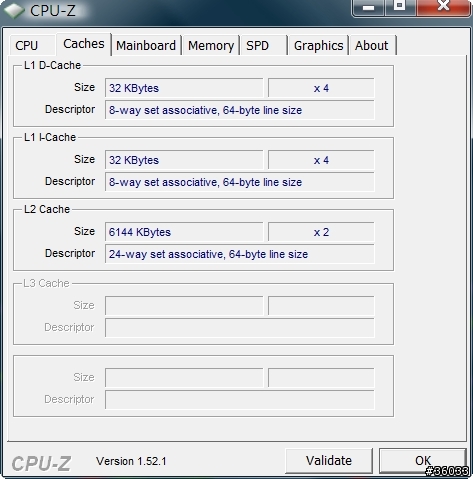
Task: Click the L2 Cache size field 6144 KBytes
Action: coord(184,232)
